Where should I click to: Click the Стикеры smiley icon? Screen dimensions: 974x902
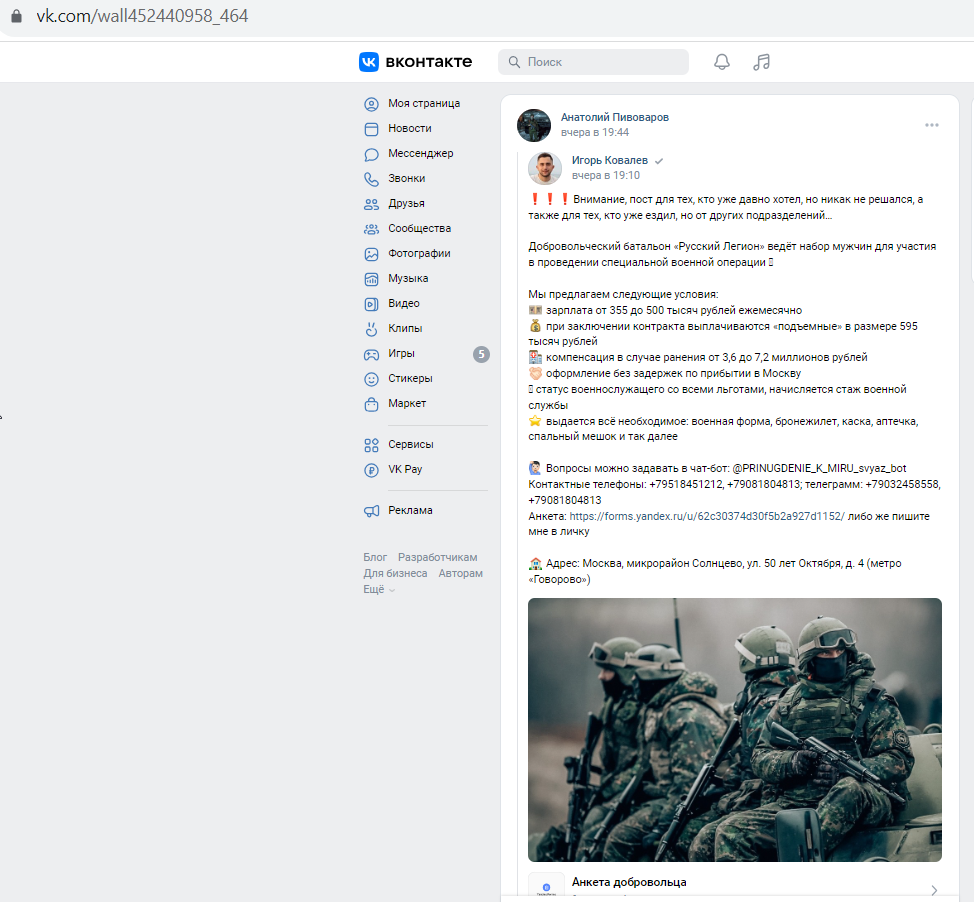(371, 379)
